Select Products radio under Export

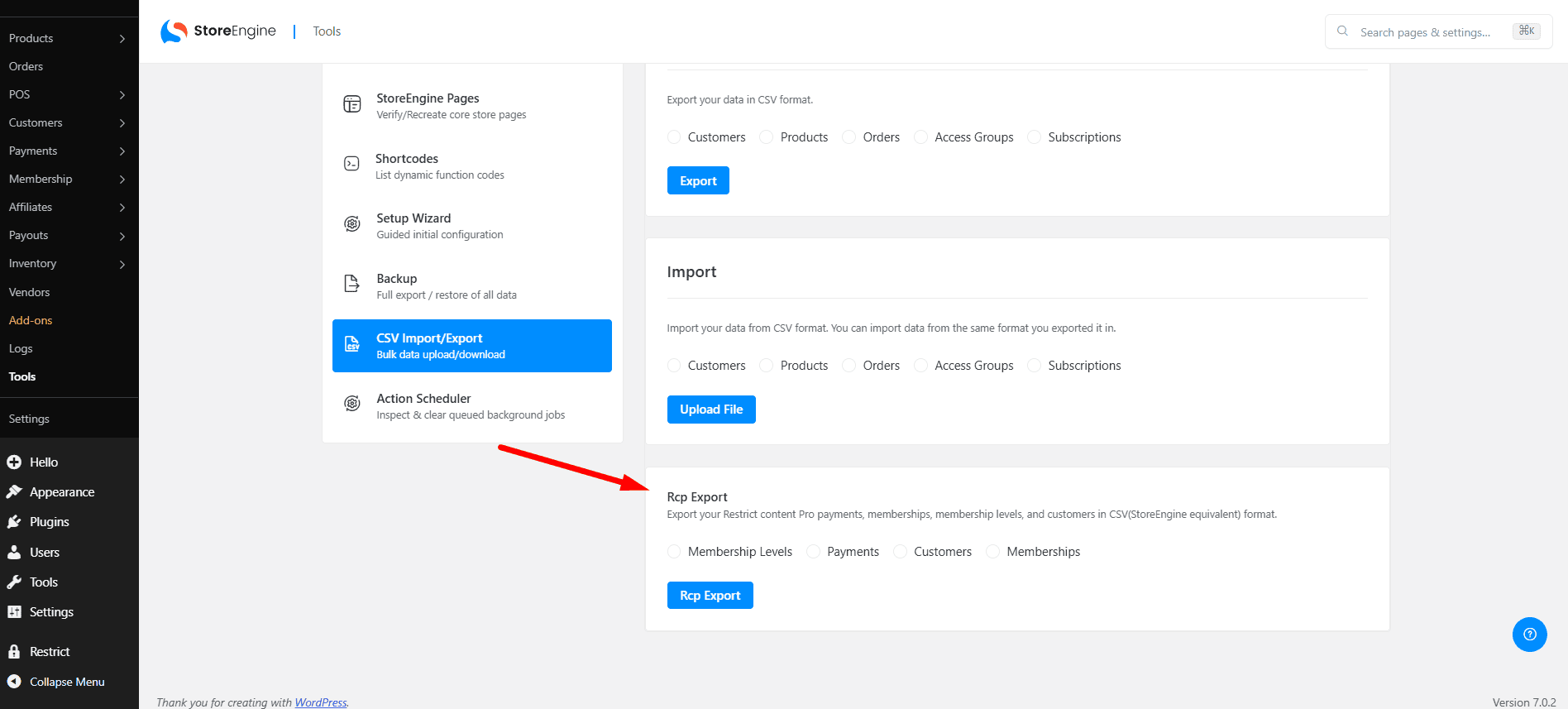[x=767, y=137]
